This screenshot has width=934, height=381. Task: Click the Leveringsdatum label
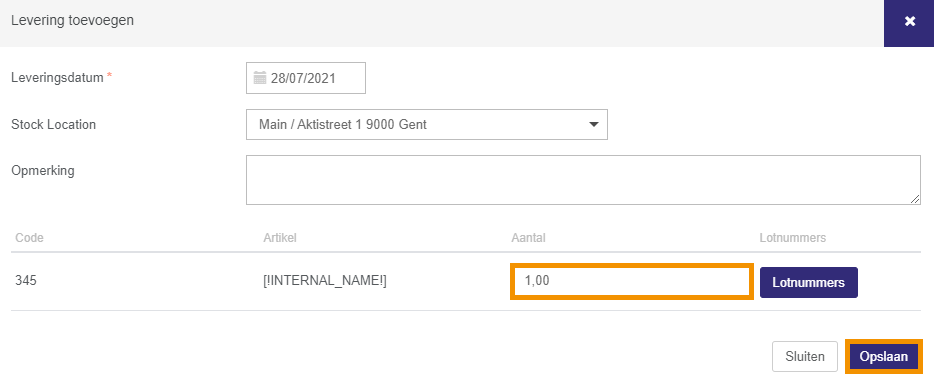pyautogui.click(x=57, y=77)
